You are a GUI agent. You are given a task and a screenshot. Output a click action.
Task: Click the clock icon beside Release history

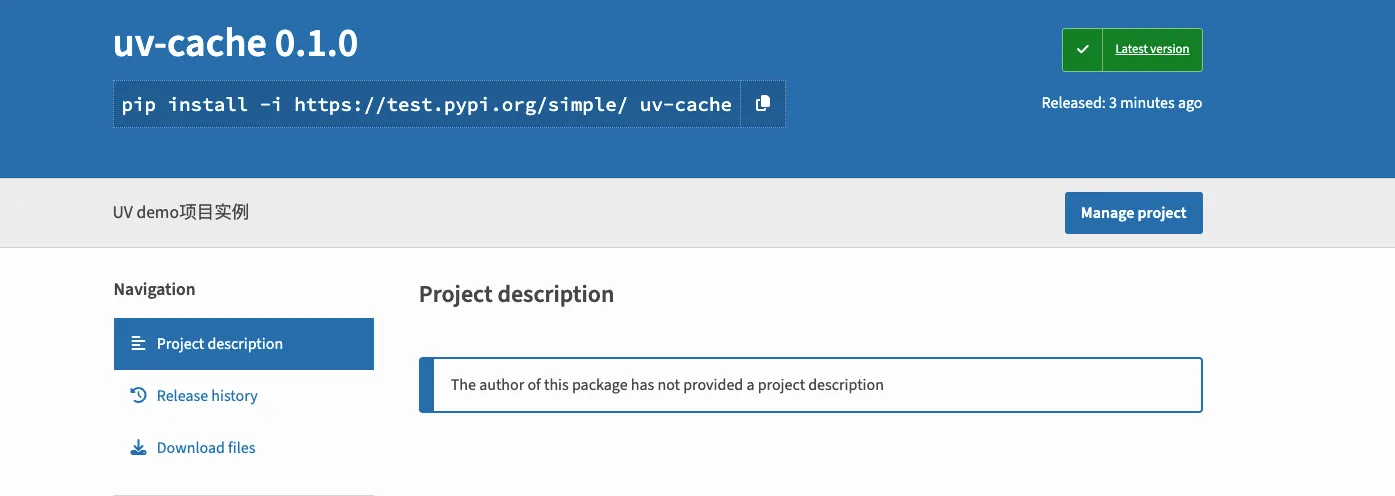tap(139, 396)
